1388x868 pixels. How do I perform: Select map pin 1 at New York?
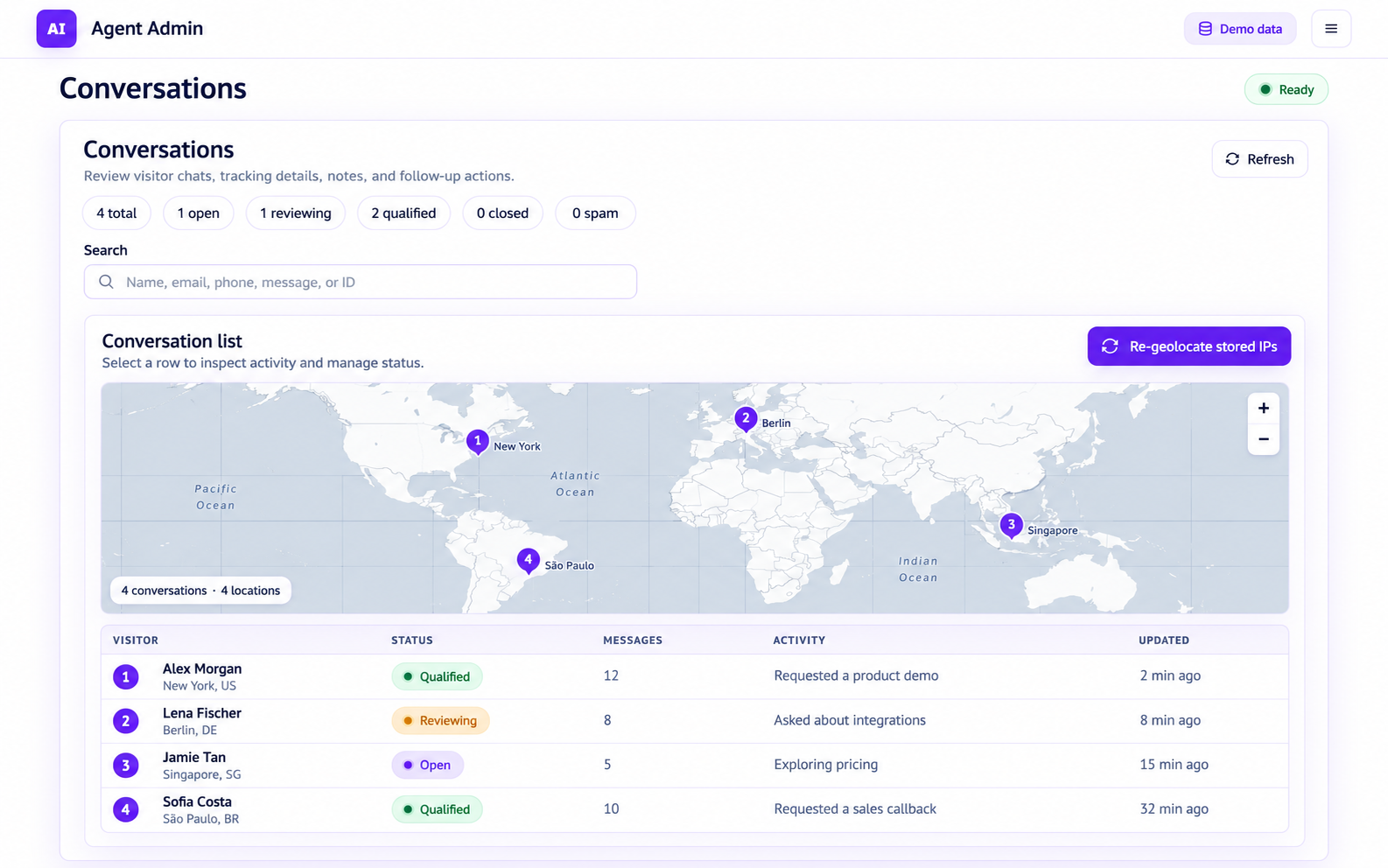(477, 442)
